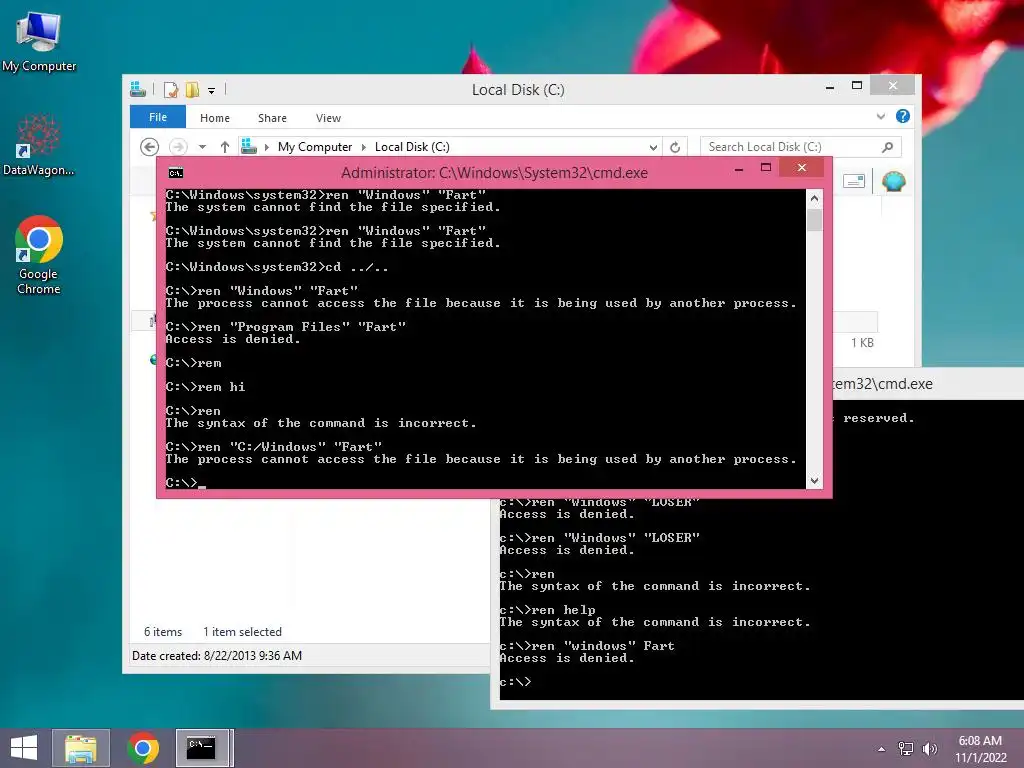Minimize the Local Disk (C:) window
Viewport: 1024px width, 768px height.
830,87
